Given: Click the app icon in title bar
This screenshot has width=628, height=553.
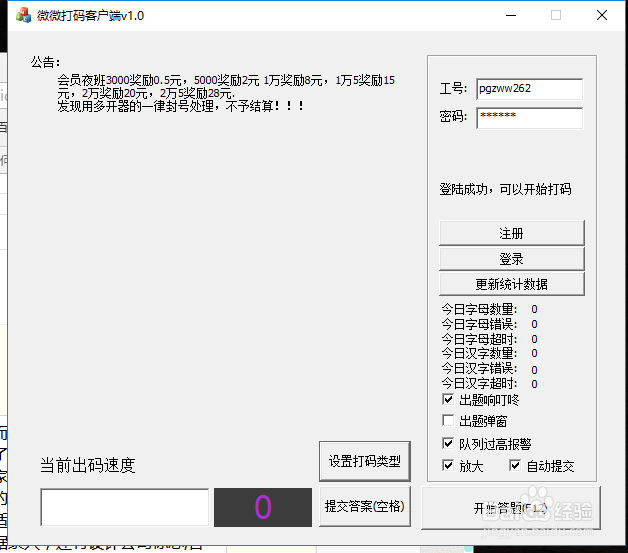Looking at the screenshot, I should [x=23, y=15].
